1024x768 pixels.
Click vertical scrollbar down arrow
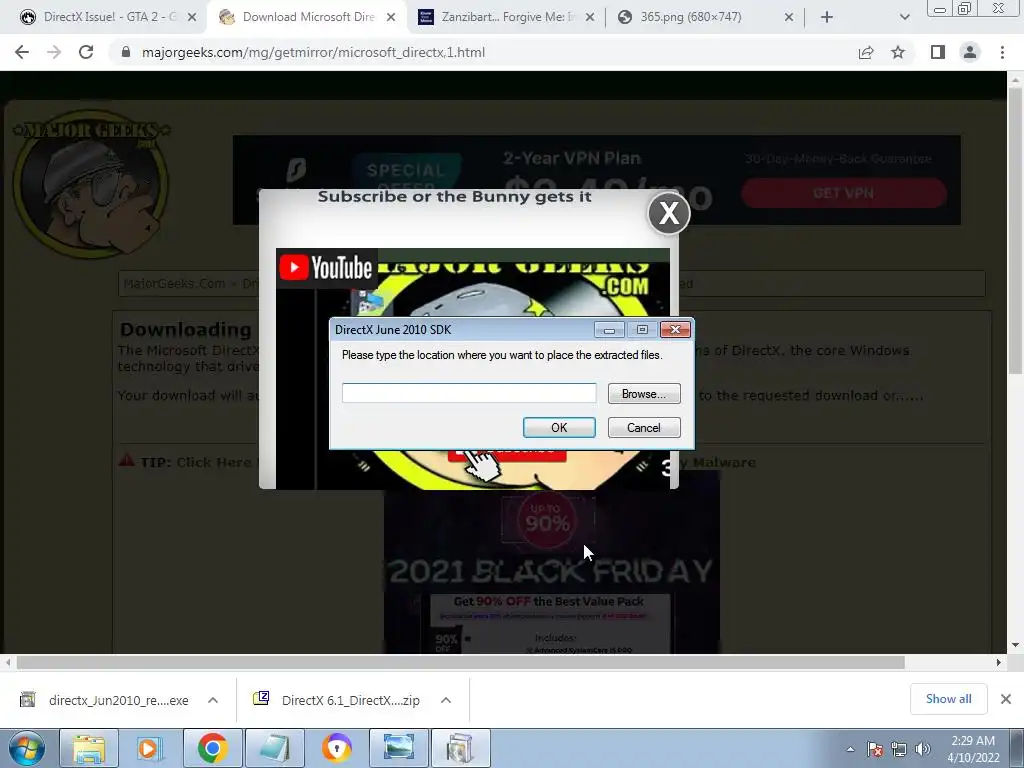pos(1015,645)
